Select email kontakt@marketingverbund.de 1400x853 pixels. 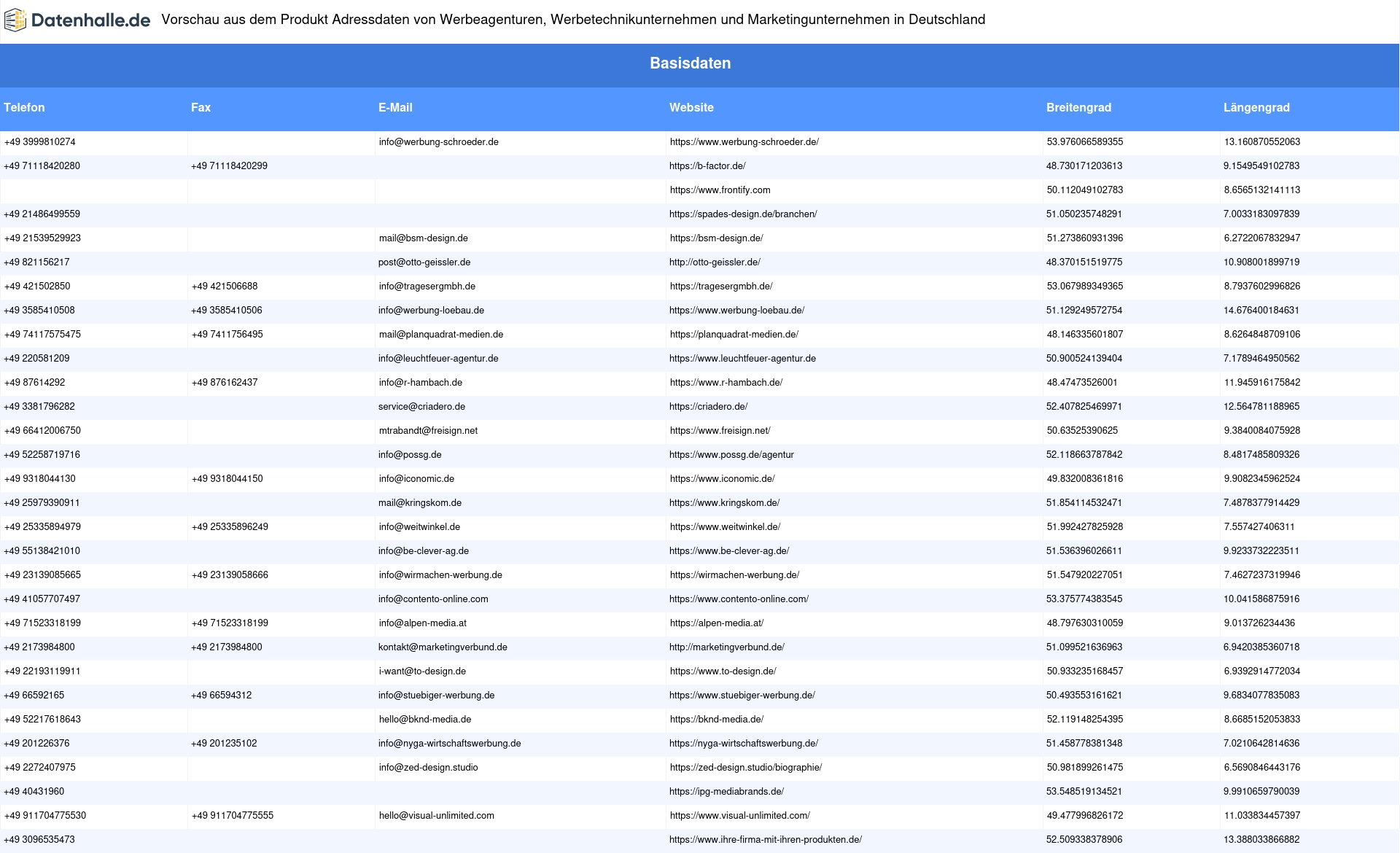[x=443, y=647]
